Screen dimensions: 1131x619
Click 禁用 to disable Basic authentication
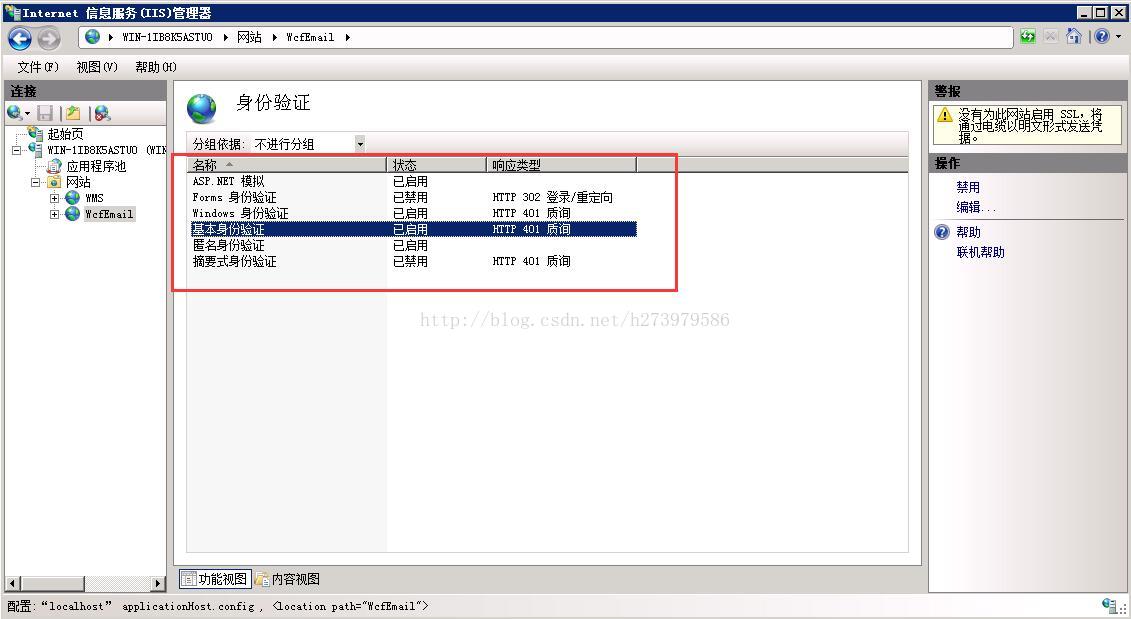pyautogui.click(x=967, y=187)
